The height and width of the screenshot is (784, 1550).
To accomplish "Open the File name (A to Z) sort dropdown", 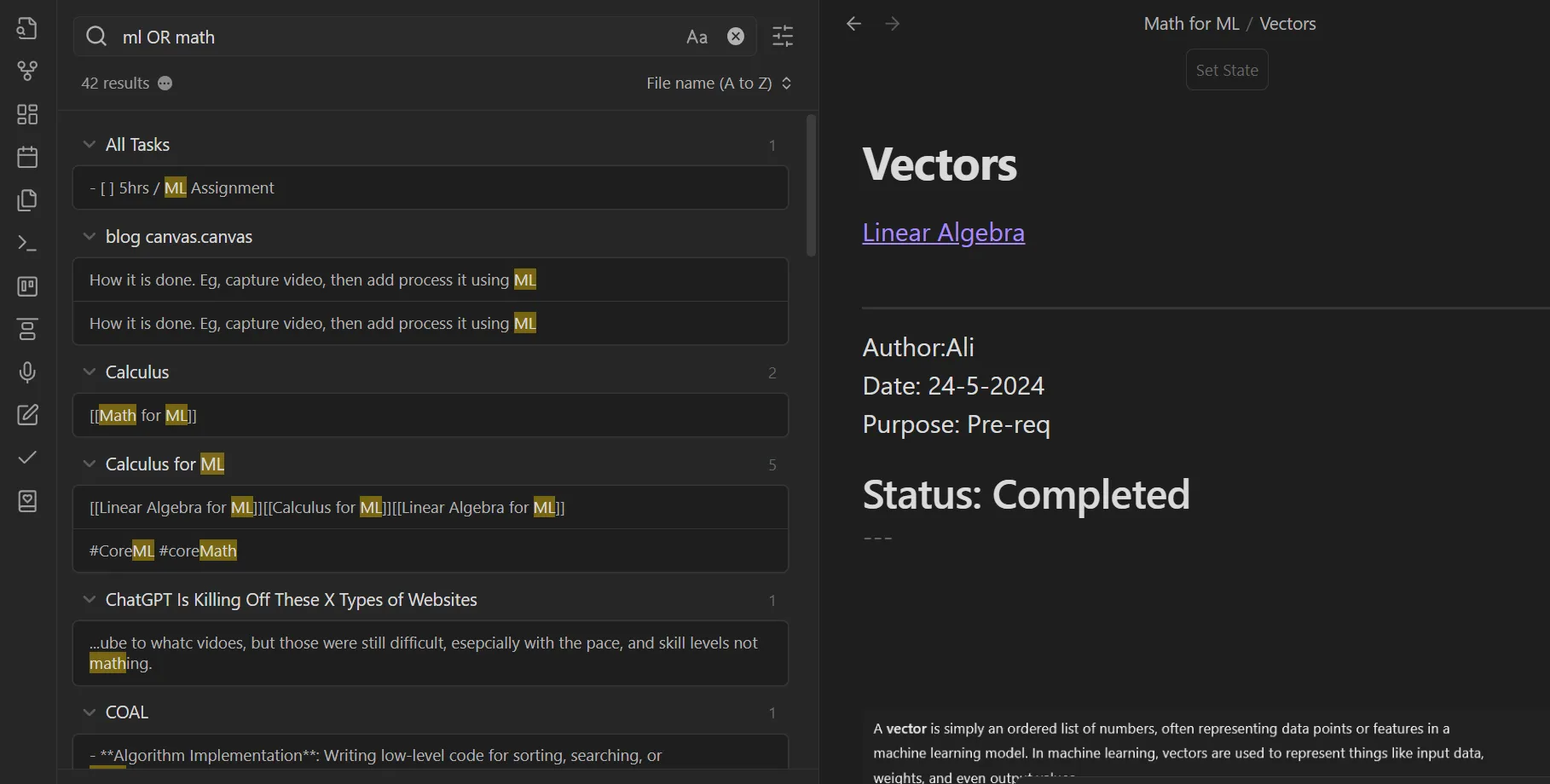I will click(x=720, y=84).
